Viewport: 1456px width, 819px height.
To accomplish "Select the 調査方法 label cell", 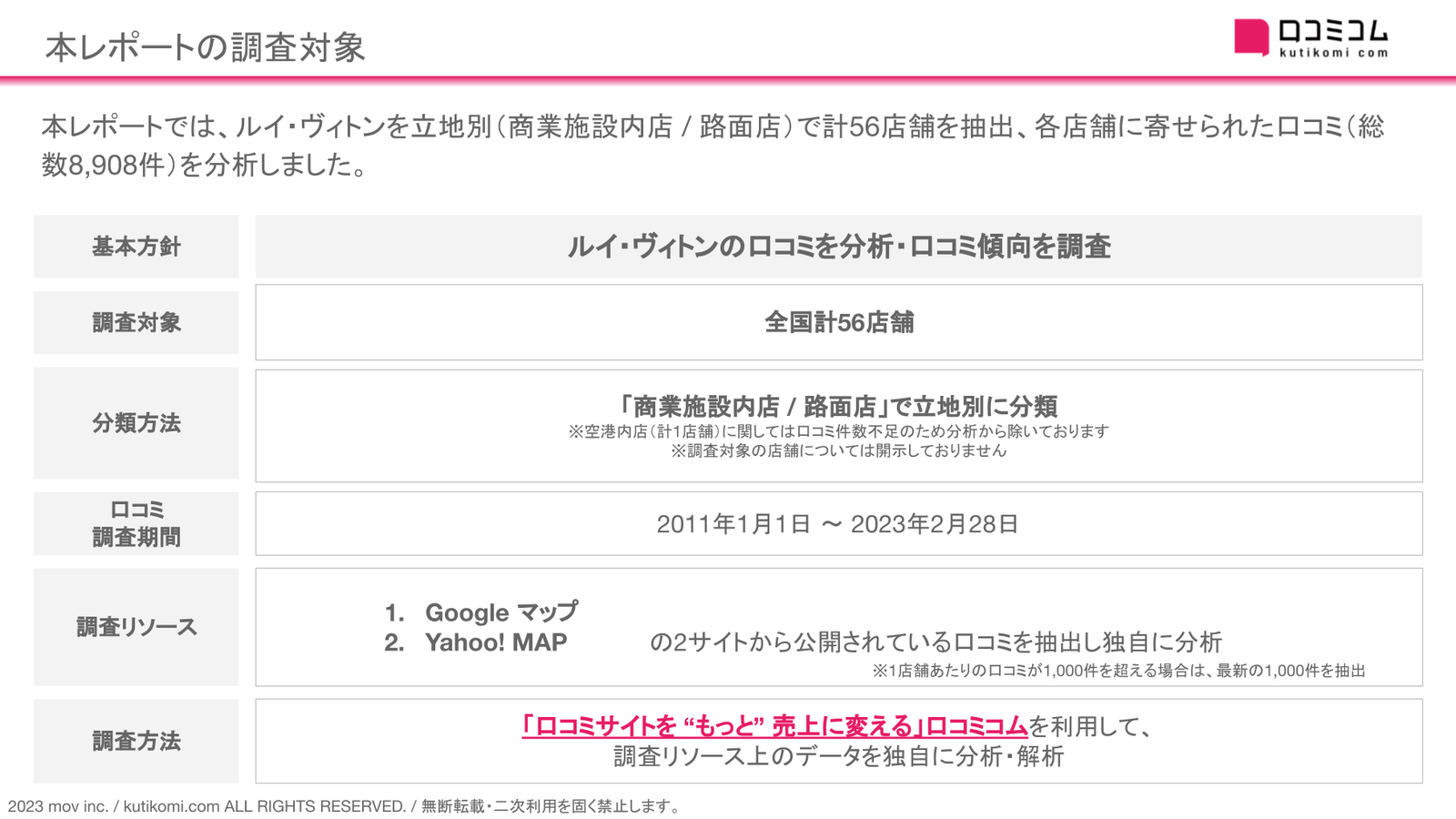I will (x=136, y=741).
